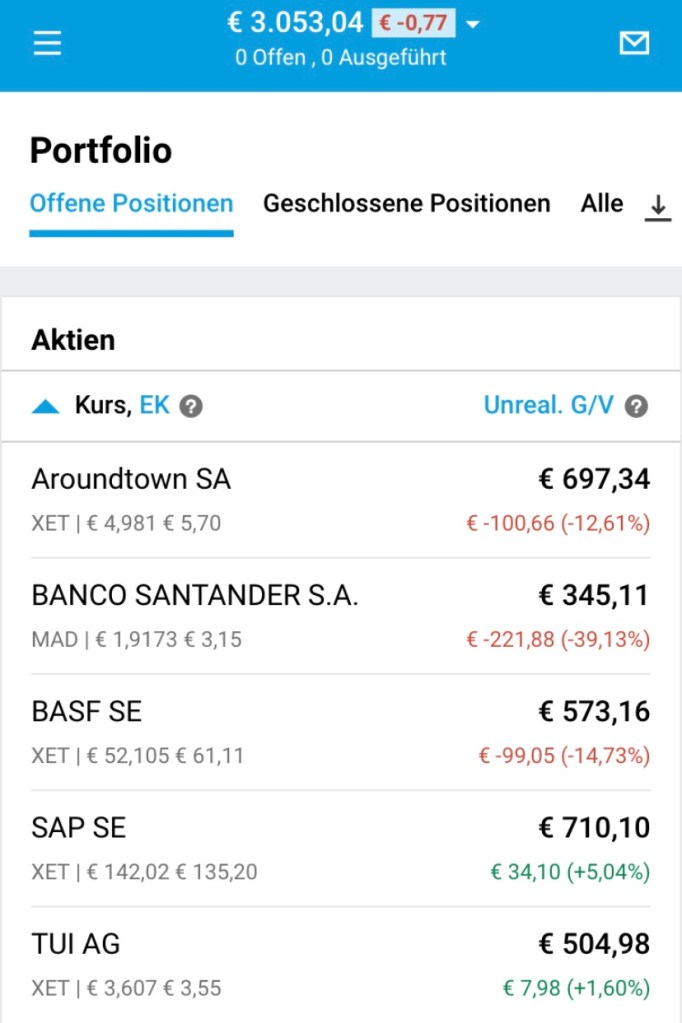
Task: Open BANCO SANTANDER S.A. position details
Action: click(340, 615)
